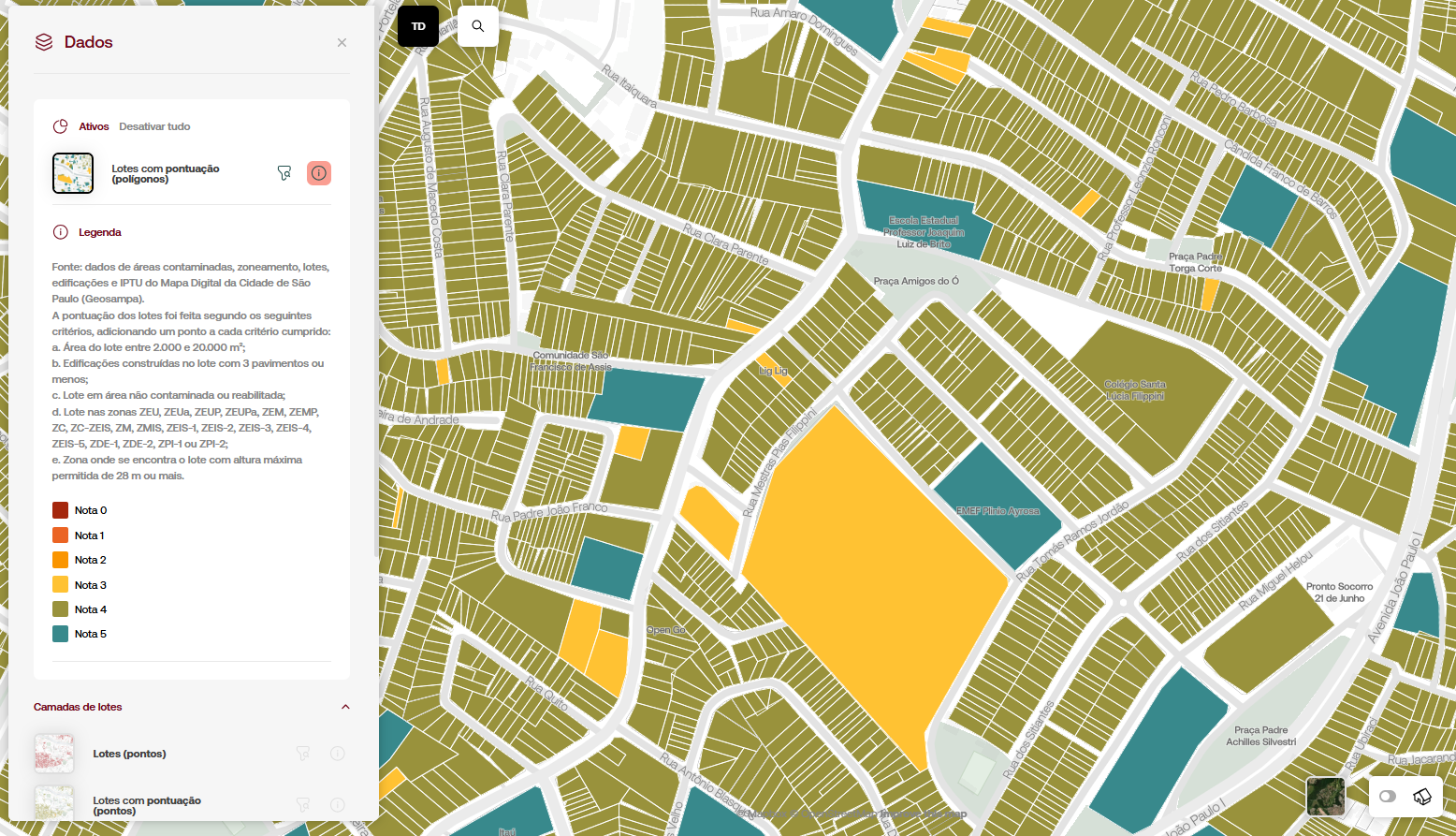This screenshot has width=1456, height=836.
Task: Click the black TD logo button
Action: tap(418, 26)
